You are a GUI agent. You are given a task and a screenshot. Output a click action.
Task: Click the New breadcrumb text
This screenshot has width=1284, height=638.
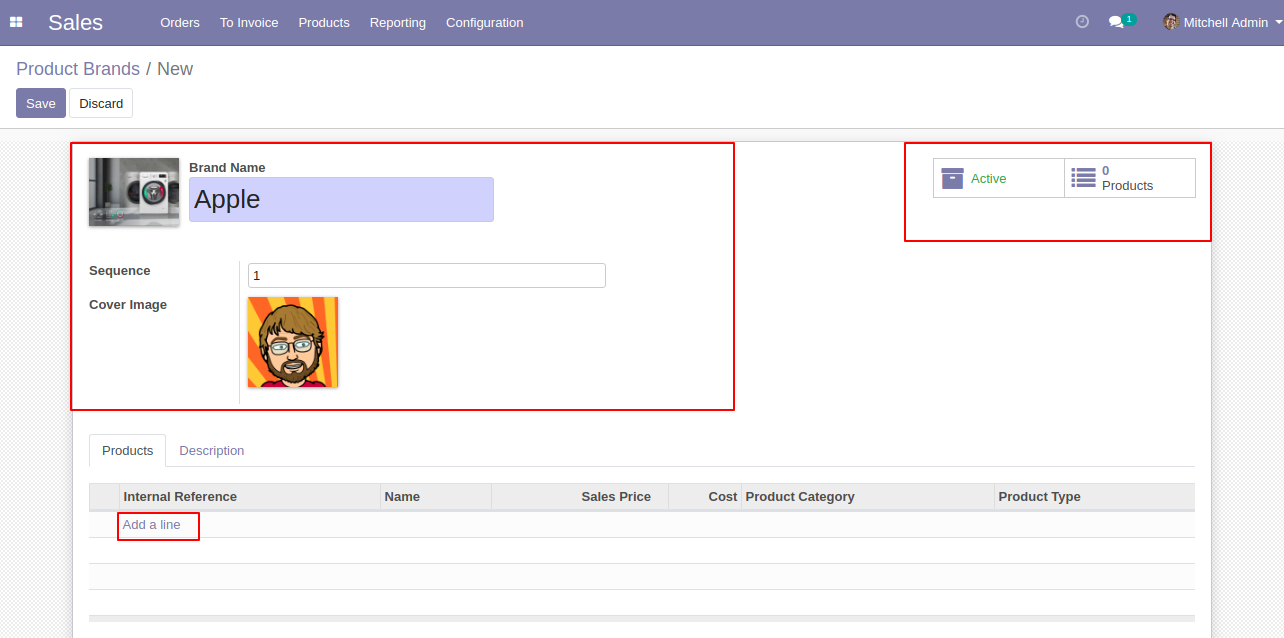175,69
